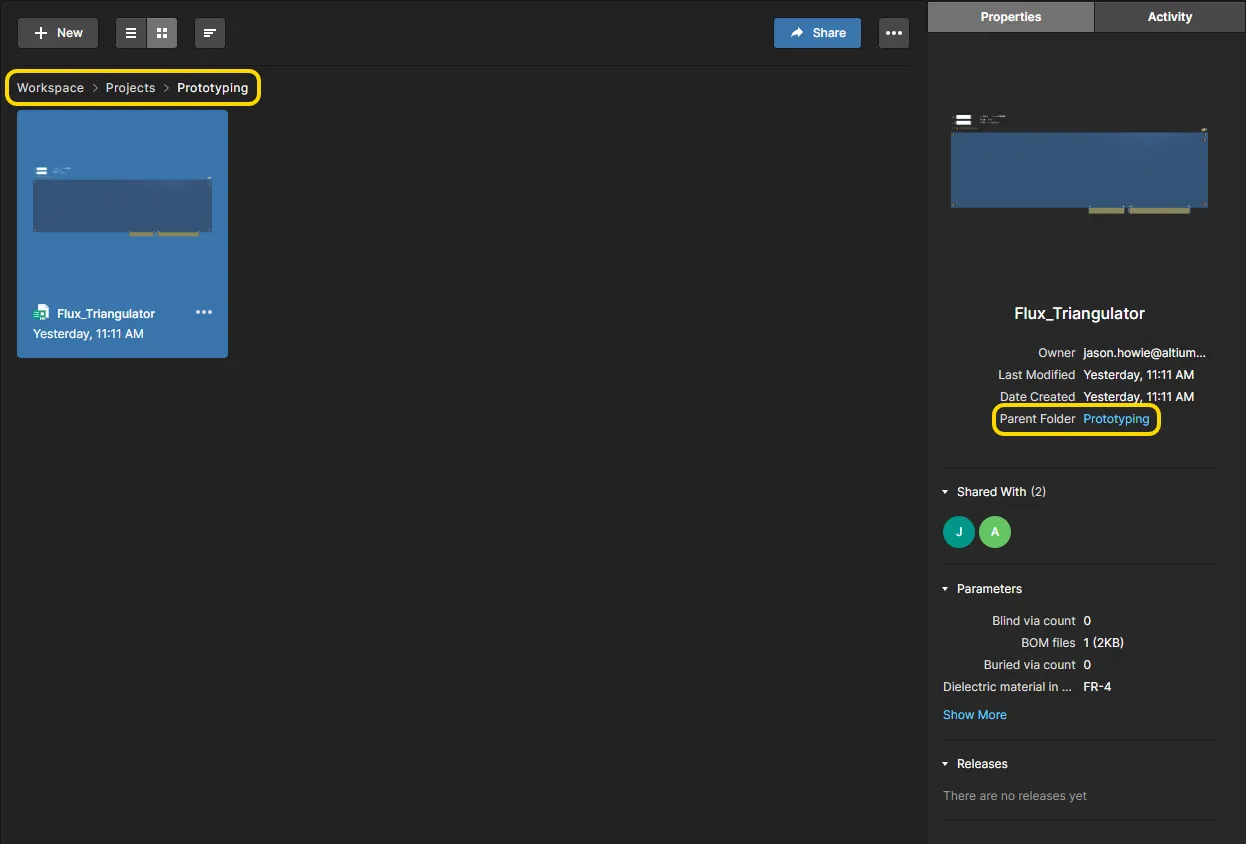Switch to the Properties tab
Viewport: 1246px width, 844px height.
tap(1011, 17)
